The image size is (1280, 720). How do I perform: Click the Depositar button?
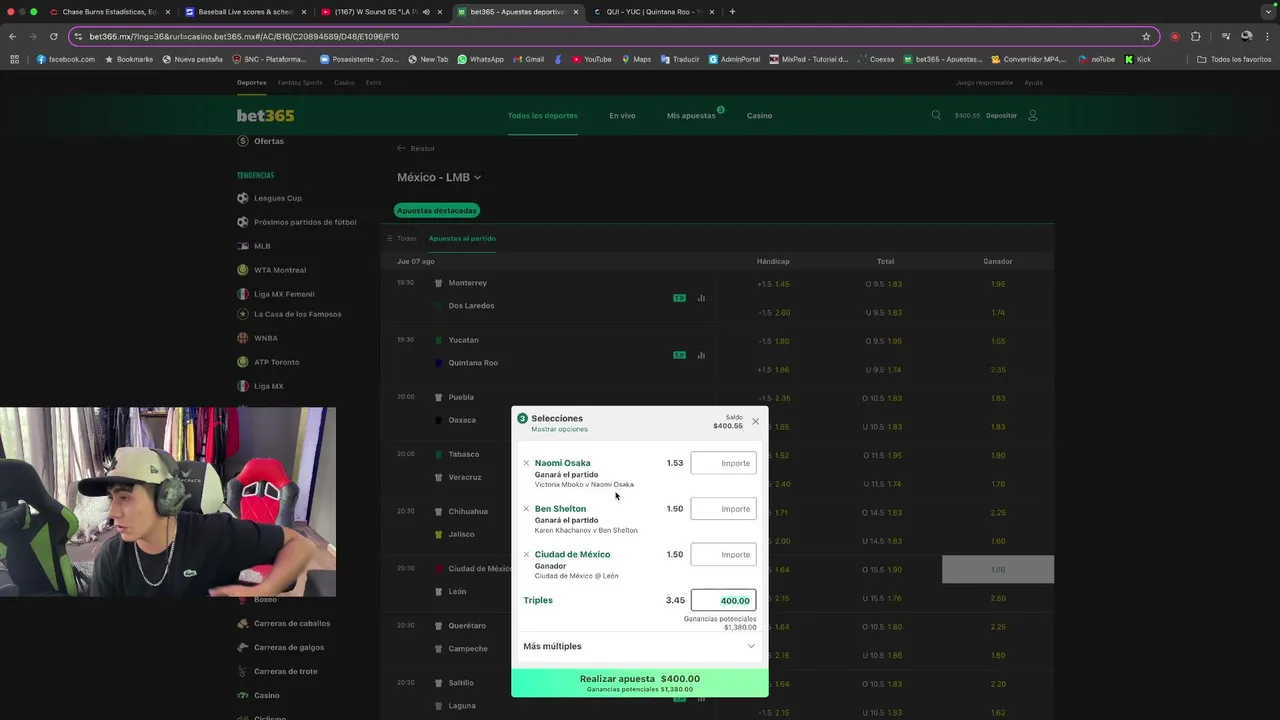pyautogui.click(x=1001, y=115)
